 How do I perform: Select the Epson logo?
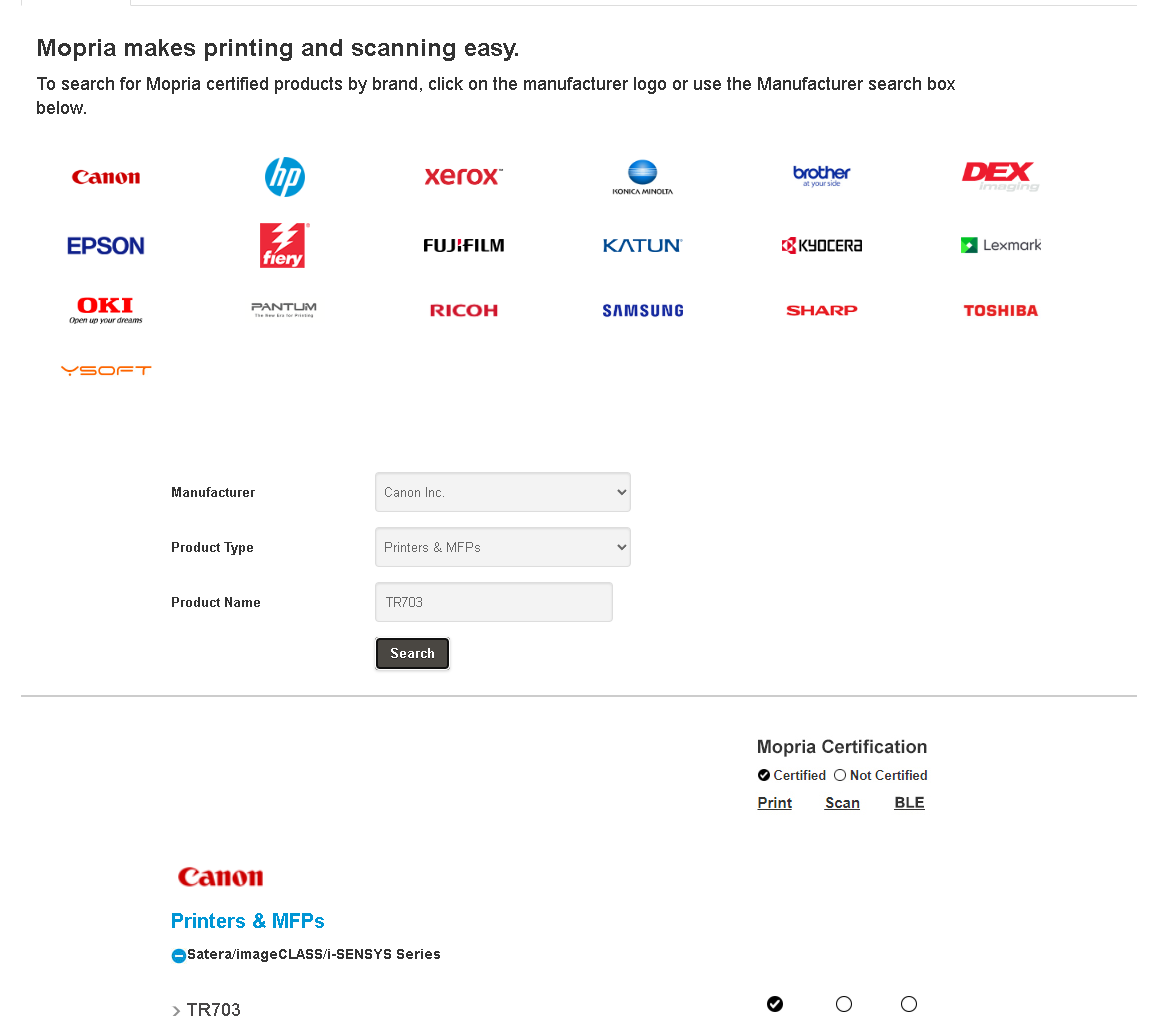pyautogui.click(x=106, y=246)
